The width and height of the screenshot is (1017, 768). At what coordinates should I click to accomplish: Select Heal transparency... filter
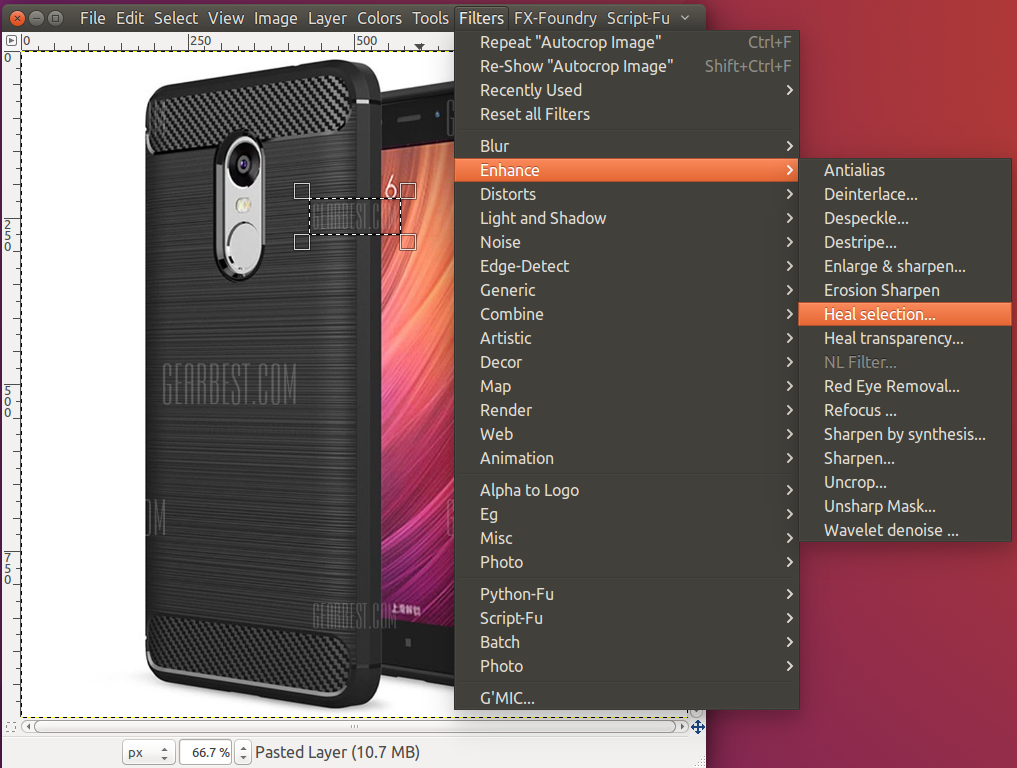(905, 338)
